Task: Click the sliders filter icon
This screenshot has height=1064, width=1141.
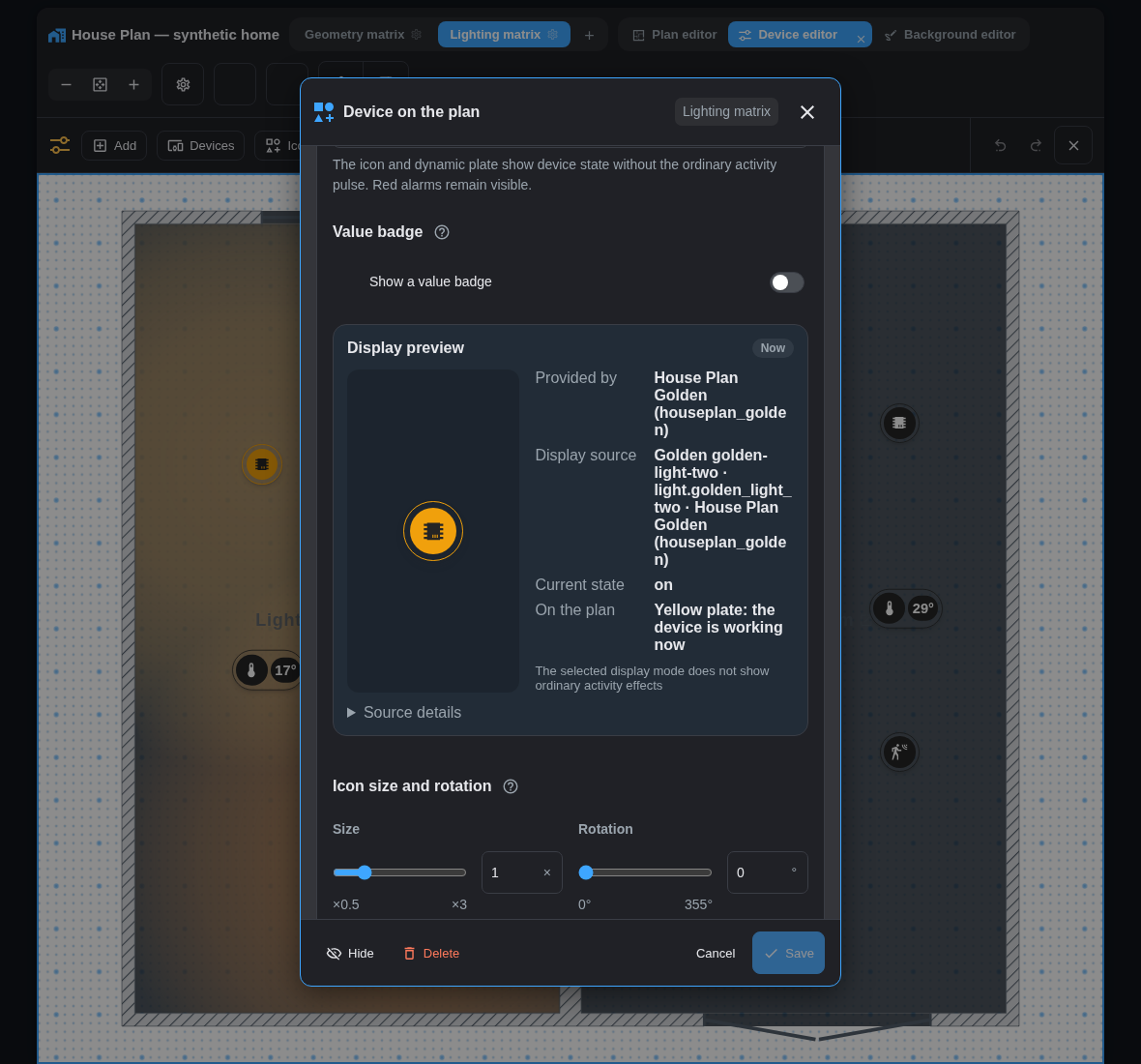Action: click(x=60, y=145)
